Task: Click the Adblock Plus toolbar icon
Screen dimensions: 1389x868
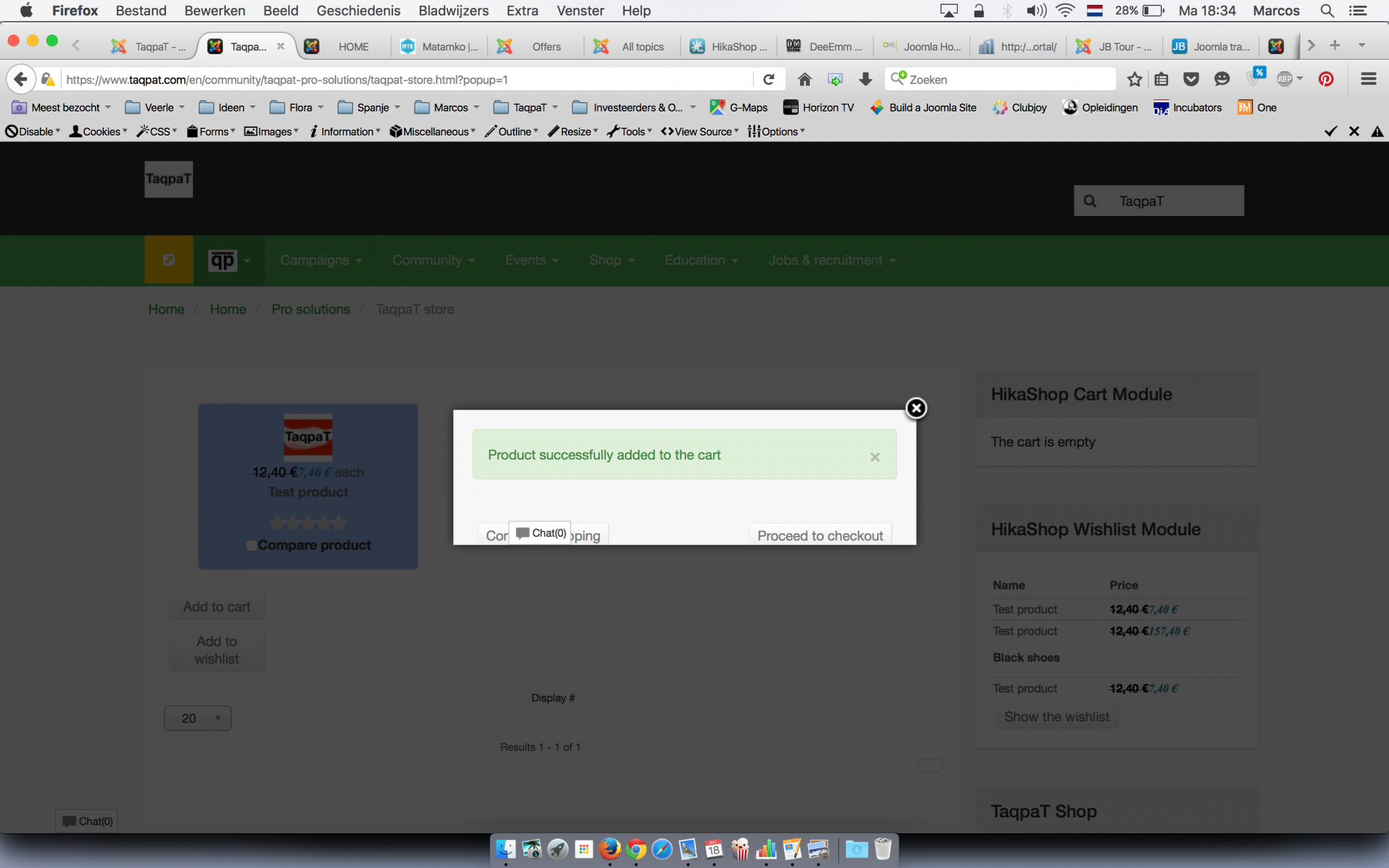Action: [x=1285, y=79]
